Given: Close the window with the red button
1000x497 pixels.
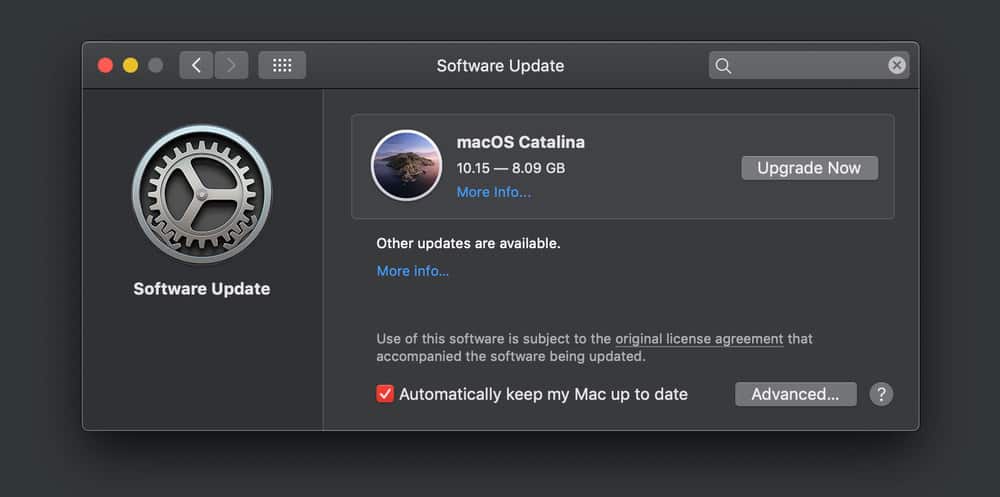Looking at the screenshot, I should pos(105,66).
